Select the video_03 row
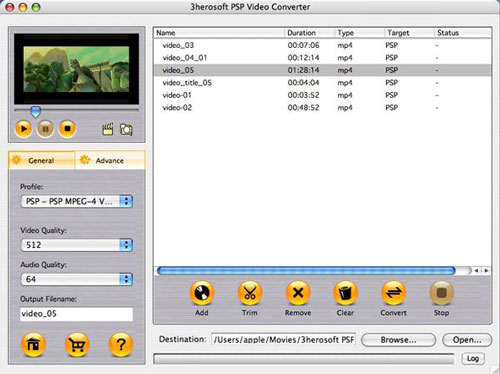500x374 pixels. (322, 45)
